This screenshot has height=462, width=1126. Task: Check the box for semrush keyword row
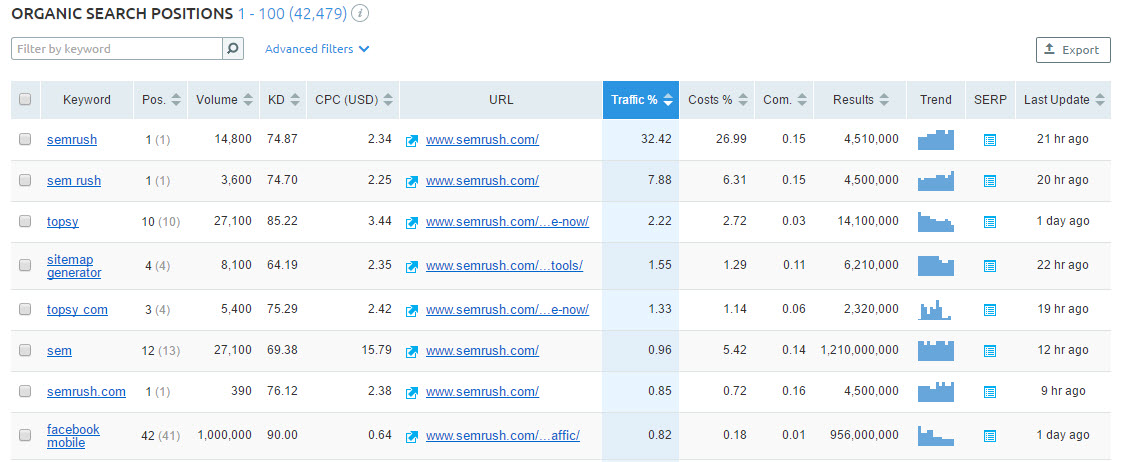pos(25,139)
